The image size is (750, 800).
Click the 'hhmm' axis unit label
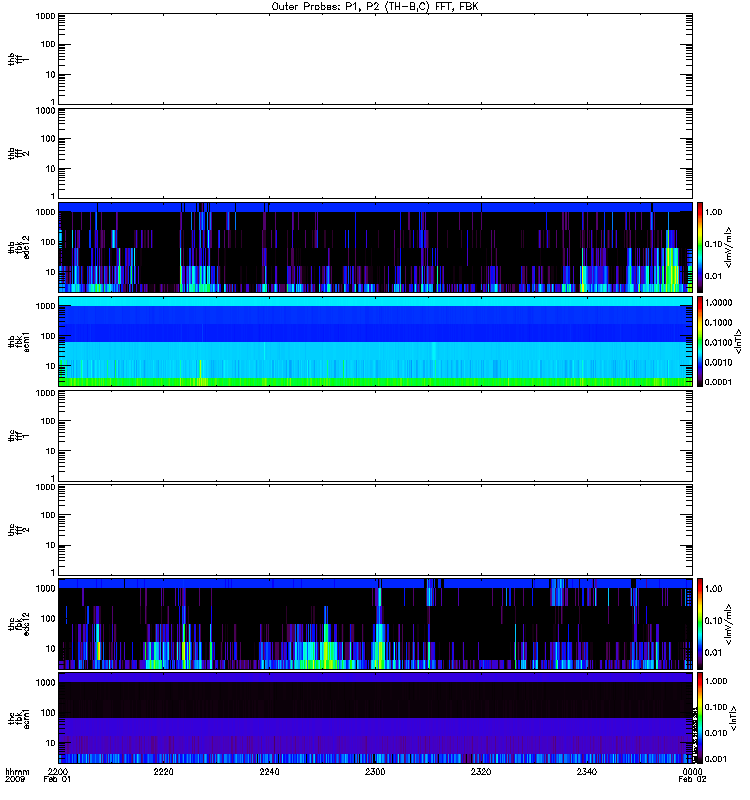pyautogui.click(x=17, y=771)
